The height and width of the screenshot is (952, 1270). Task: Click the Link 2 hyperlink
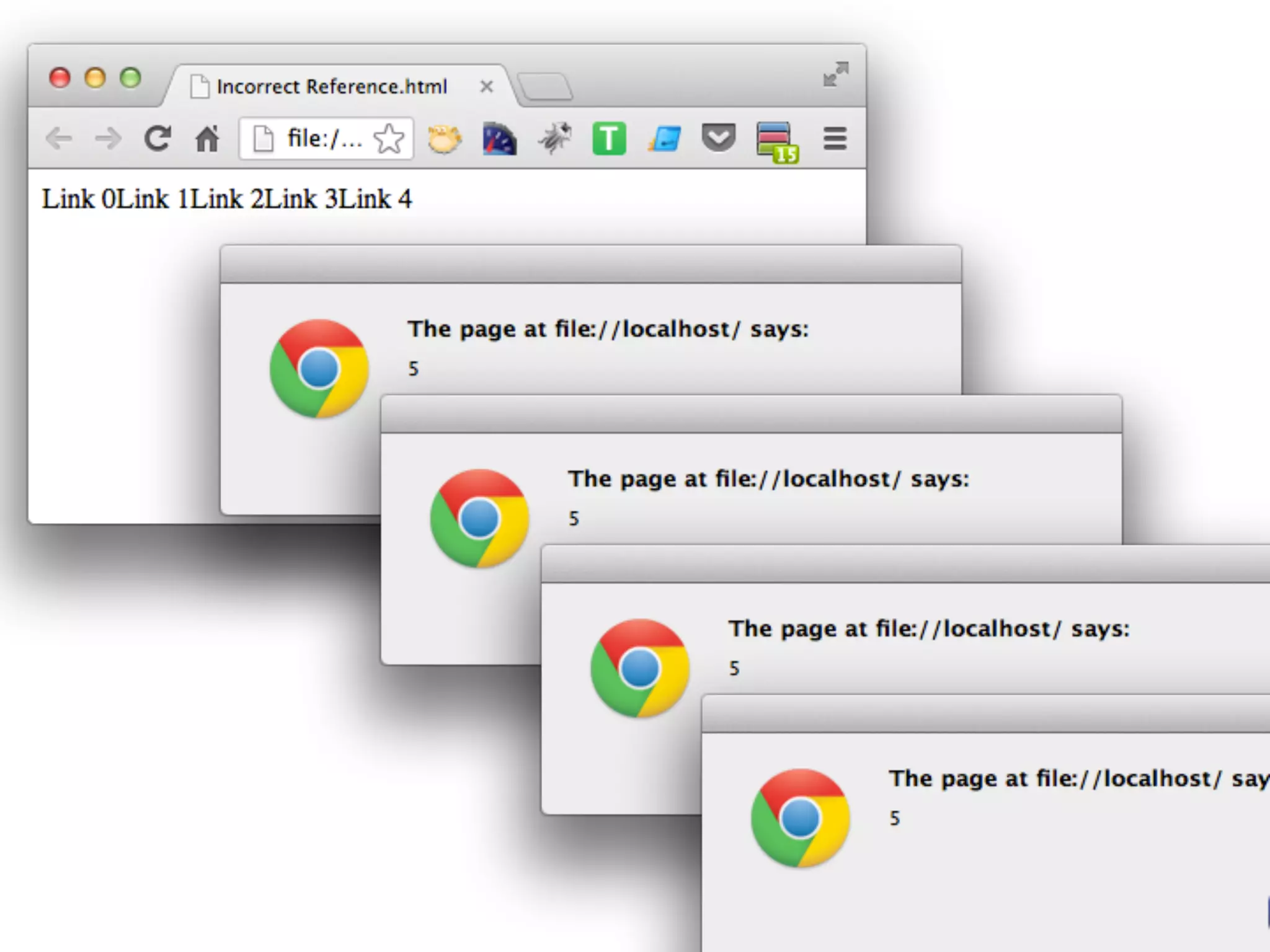pos(227,199)
